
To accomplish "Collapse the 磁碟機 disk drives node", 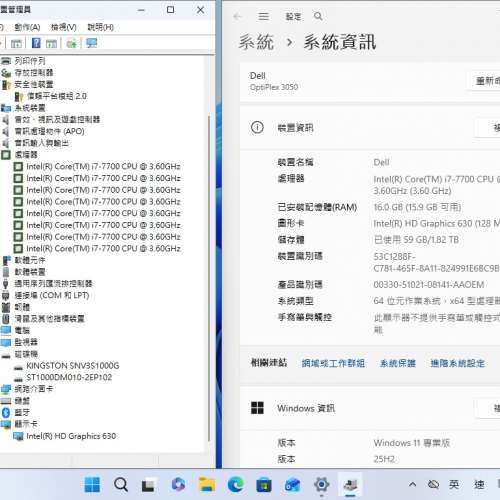I will point(27,354).
